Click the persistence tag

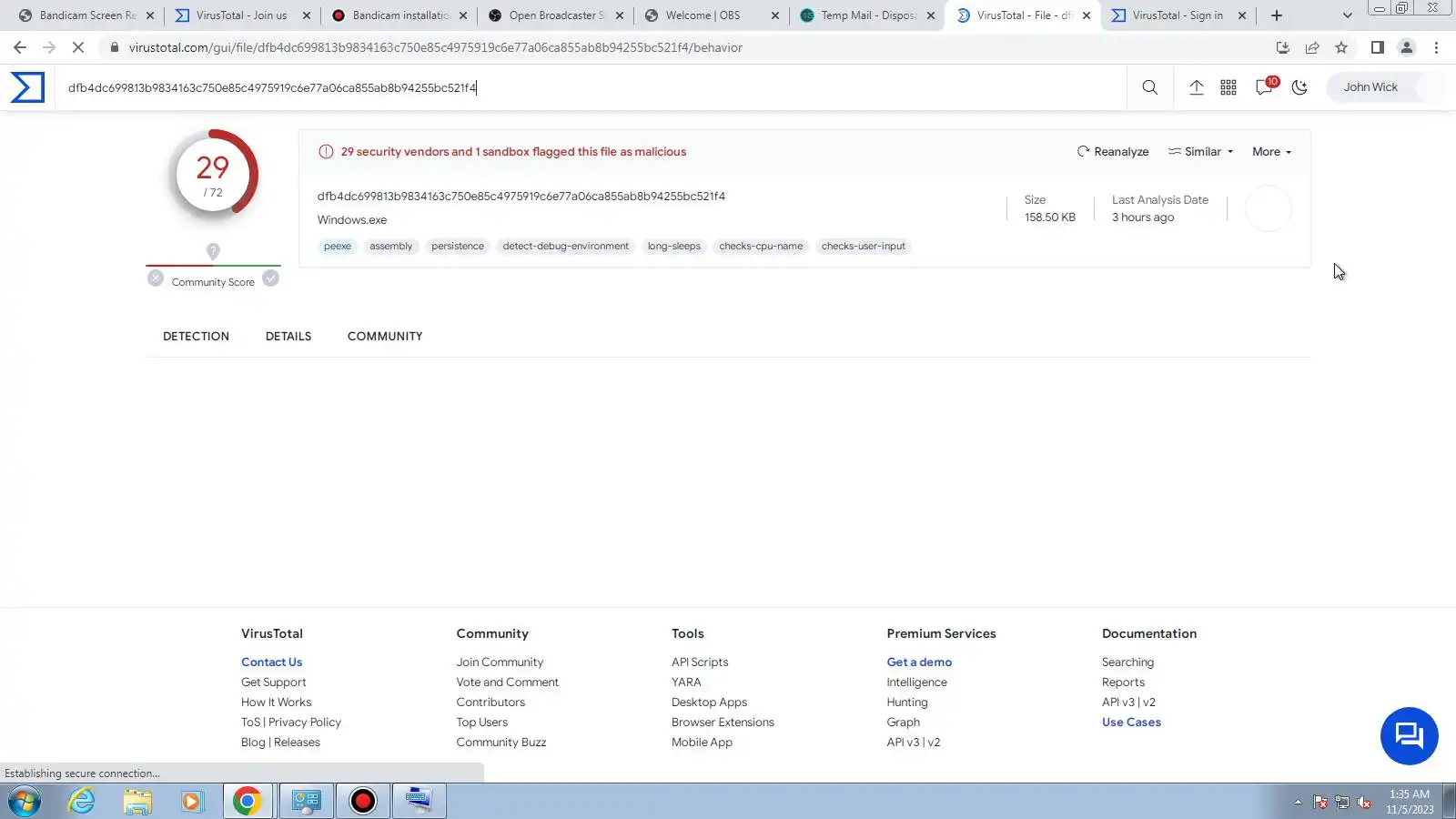coord(458,247)
